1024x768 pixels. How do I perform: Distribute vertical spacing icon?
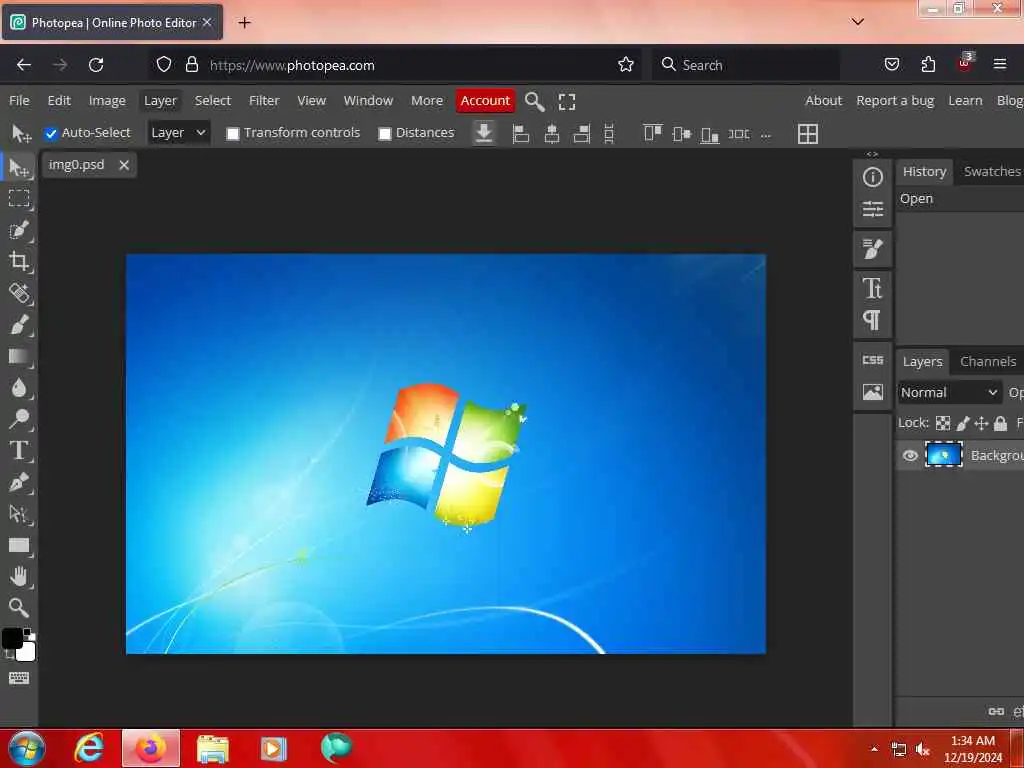pos(609,134)
